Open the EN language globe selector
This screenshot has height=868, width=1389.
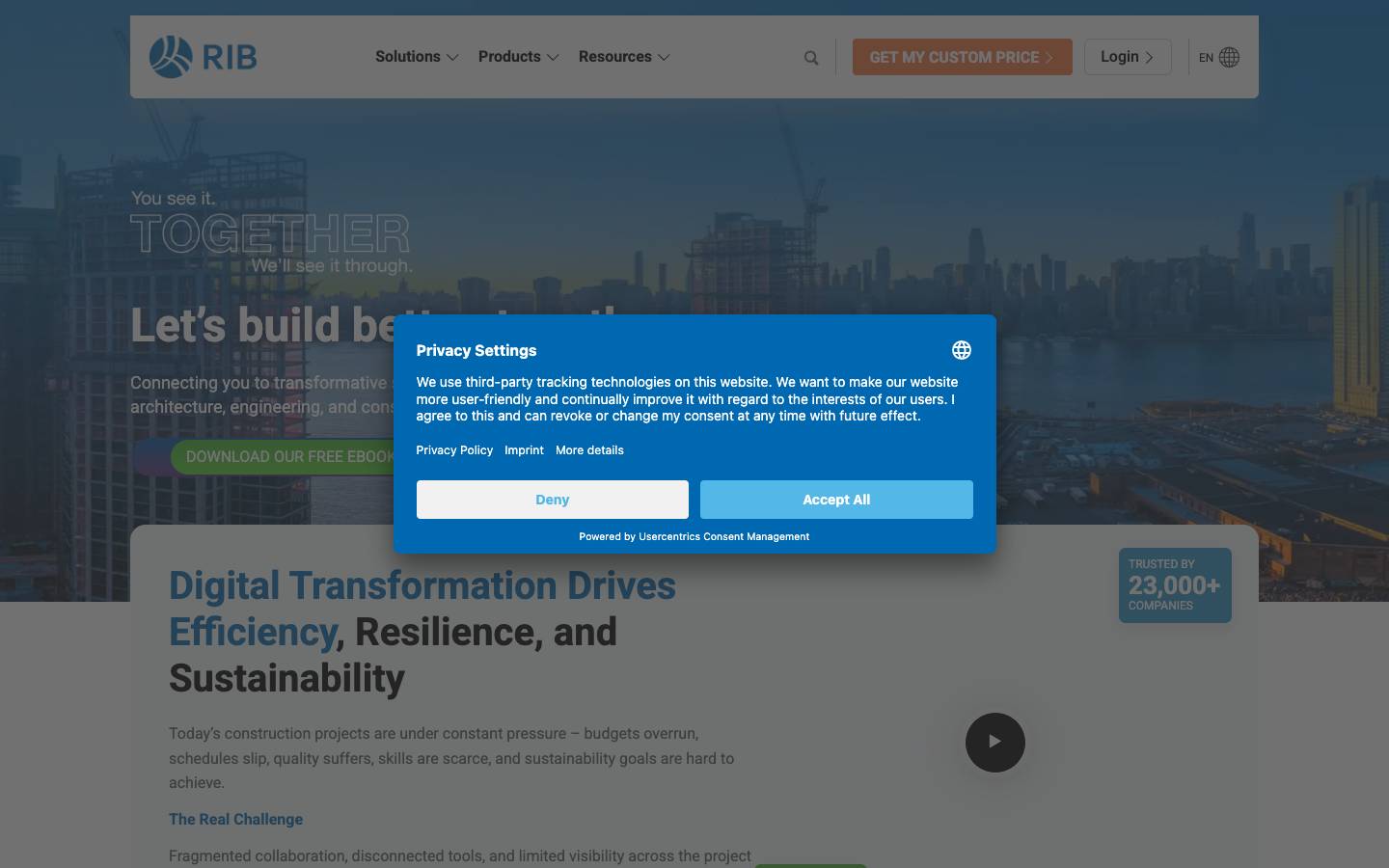[1219, 58]
